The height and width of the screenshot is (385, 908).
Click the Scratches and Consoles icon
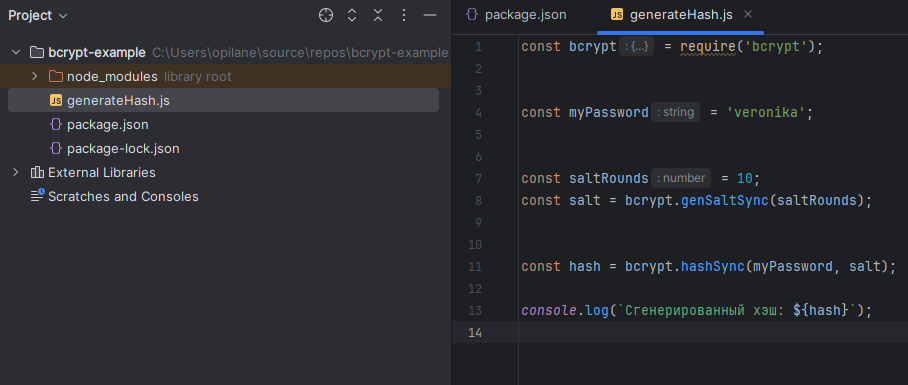pos(37,196)
